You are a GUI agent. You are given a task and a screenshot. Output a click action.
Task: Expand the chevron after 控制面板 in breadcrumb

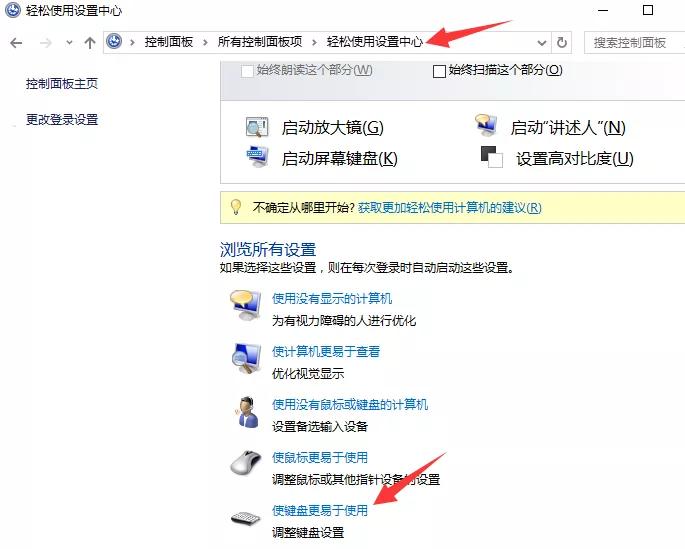point(210,43)
